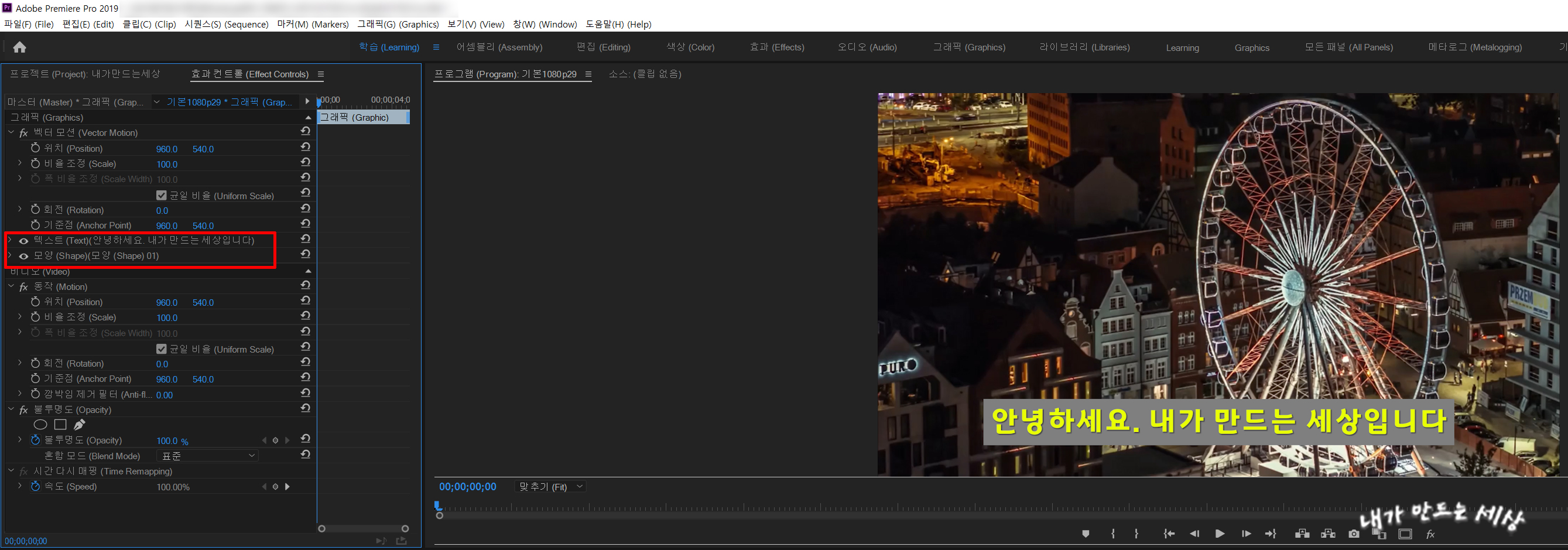Viewport: 1568px width, 550px height.
Task: Collapse the Opacity effect group
Action: (11, 409)
